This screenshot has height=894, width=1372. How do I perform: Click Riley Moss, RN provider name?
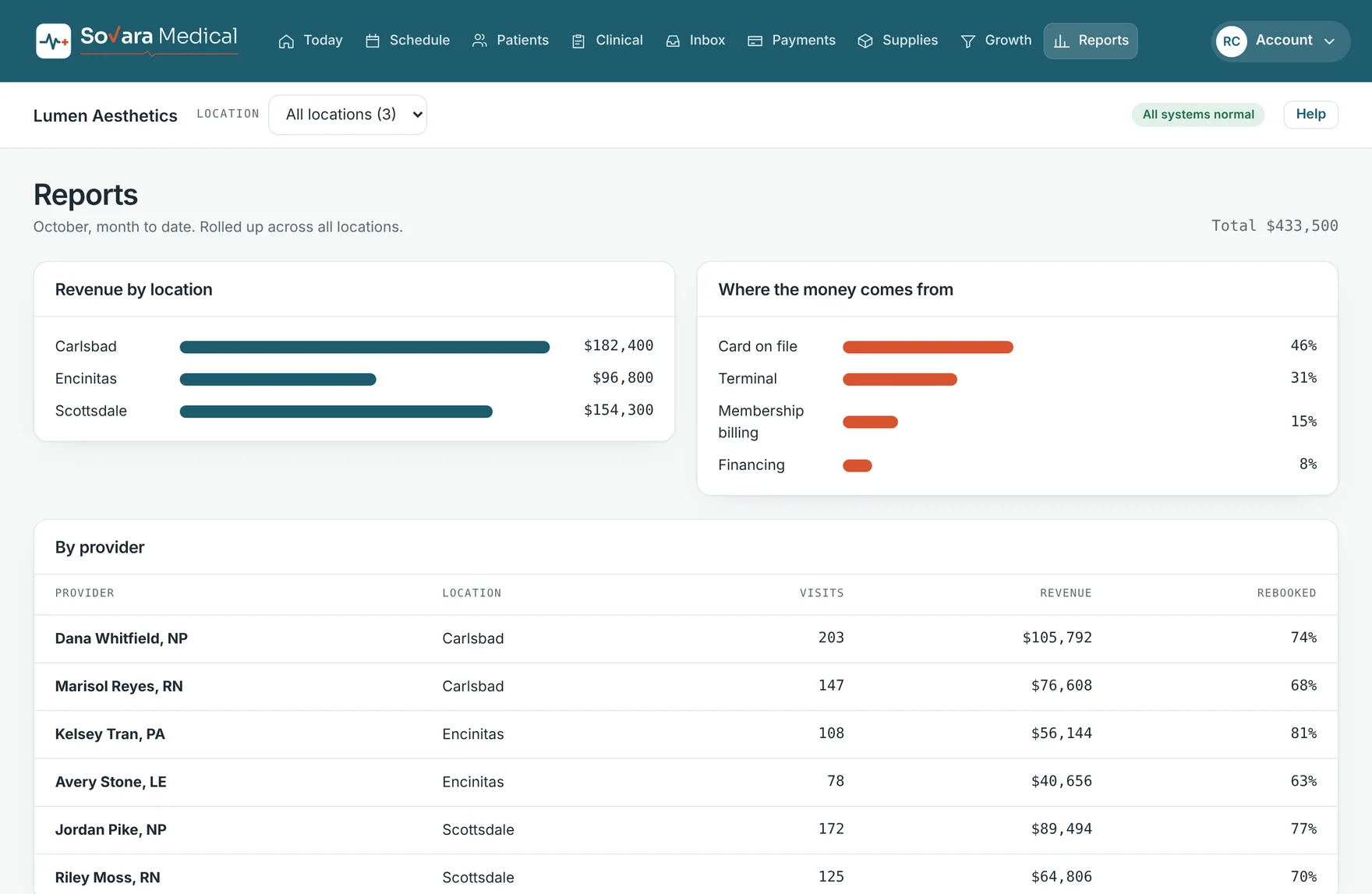point(108,878)
